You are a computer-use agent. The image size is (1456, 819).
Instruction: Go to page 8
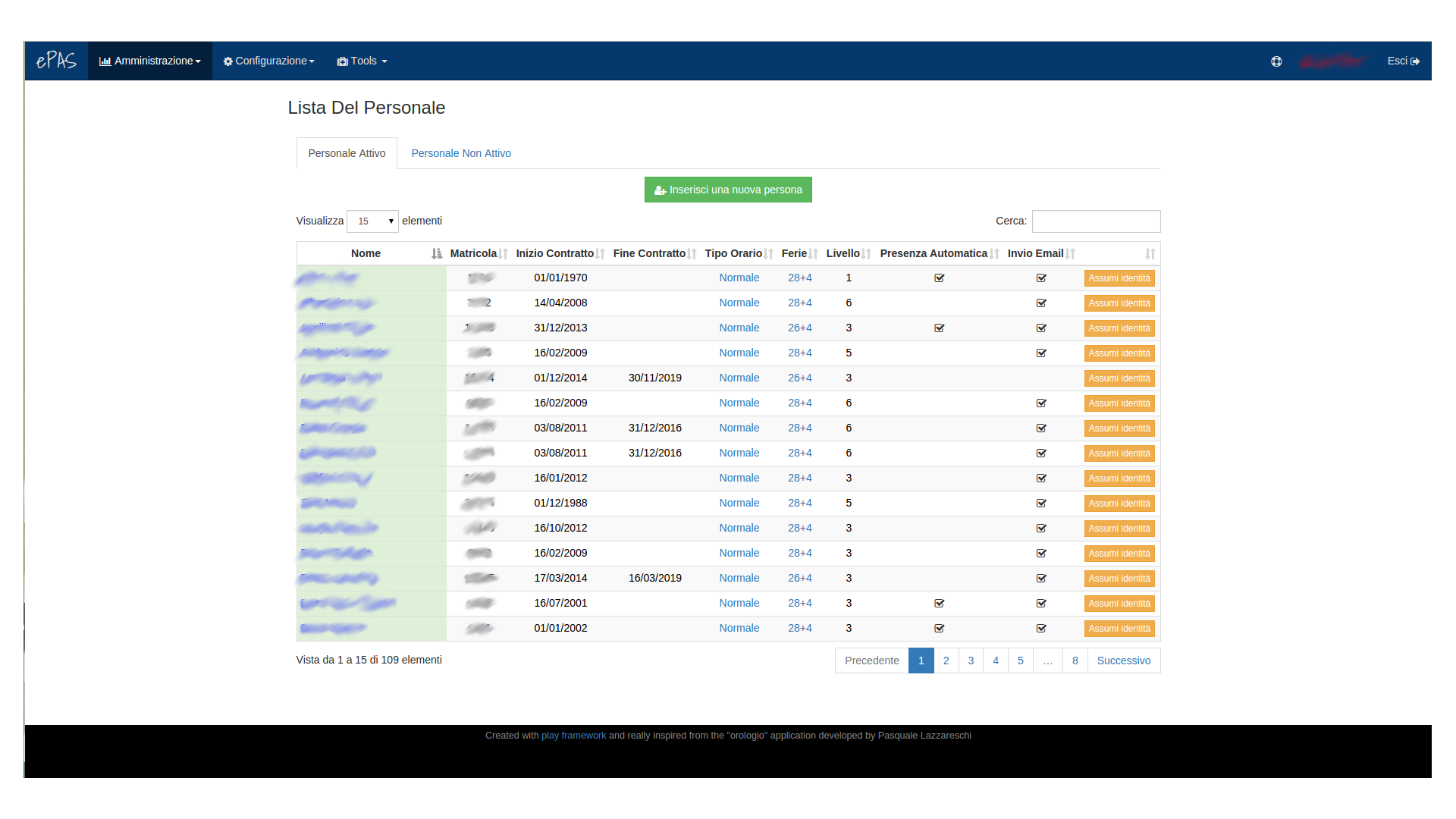click(1075, 661)
